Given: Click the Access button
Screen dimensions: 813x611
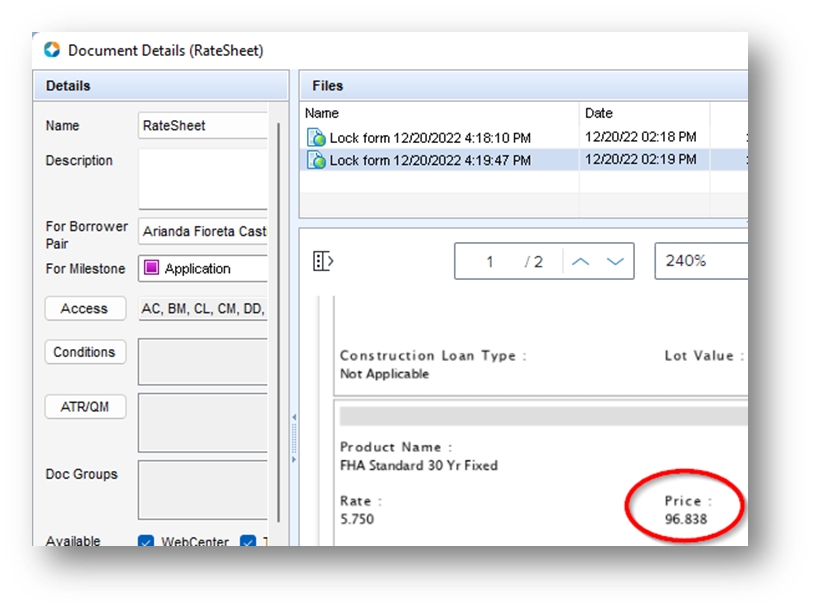Looking at the screenshot, I should coord(85,309).
